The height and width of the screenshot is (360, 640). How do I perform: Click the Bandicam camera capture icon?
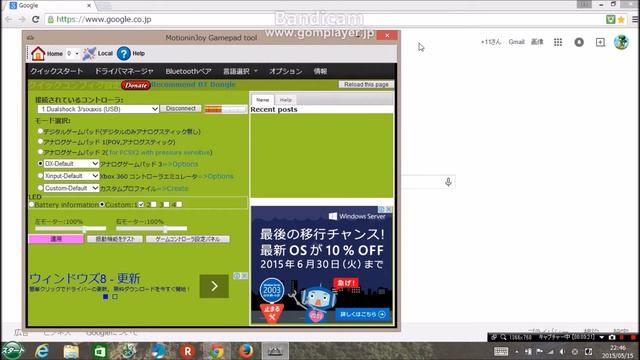pos(611,337)
